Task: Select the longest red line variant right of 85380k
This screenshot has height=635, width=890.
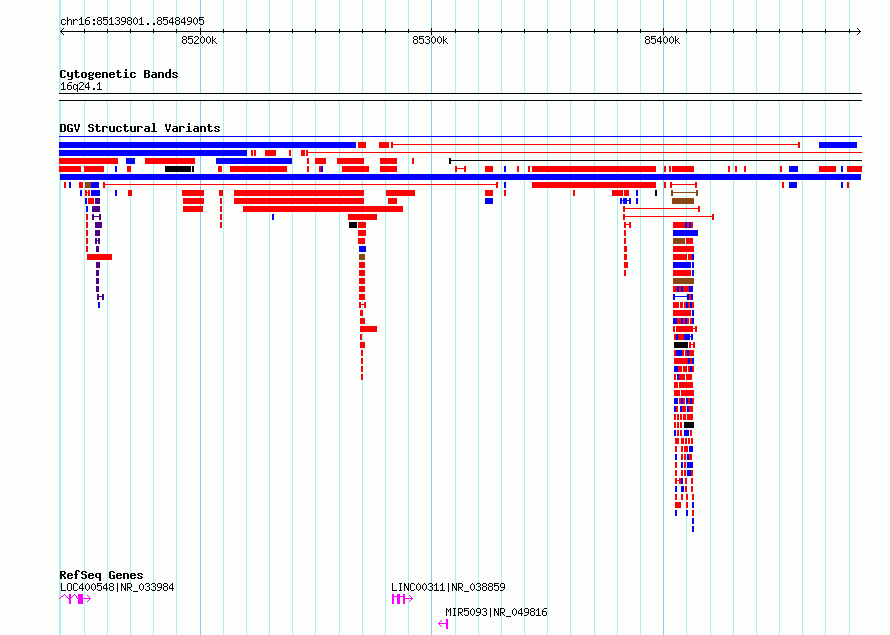Action: point(668,217)
